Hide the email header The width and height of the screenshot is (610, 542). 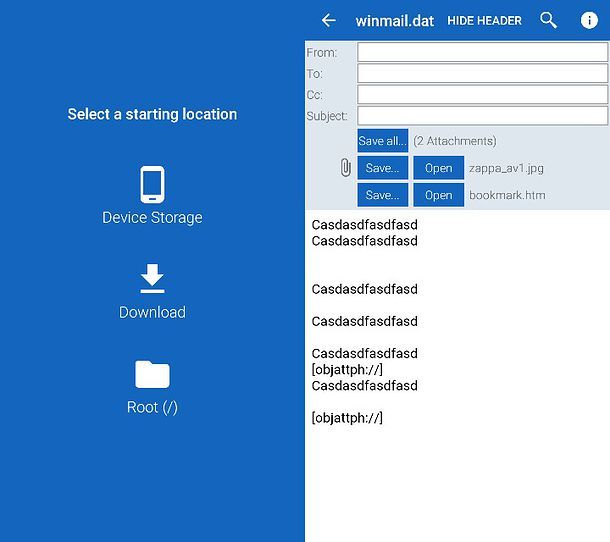484,21
